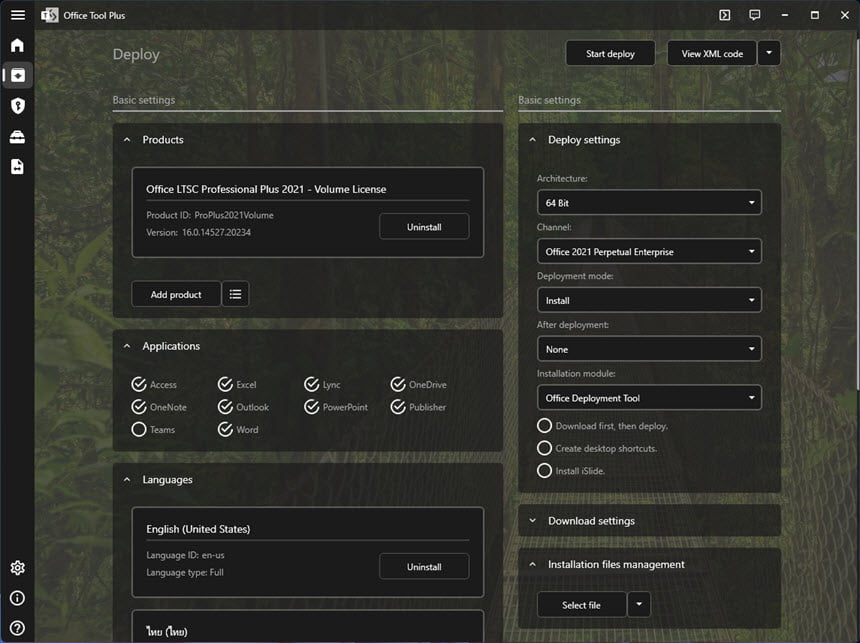
Task: Open dropdown arrow beside Select file
Action: pos(639,605)
